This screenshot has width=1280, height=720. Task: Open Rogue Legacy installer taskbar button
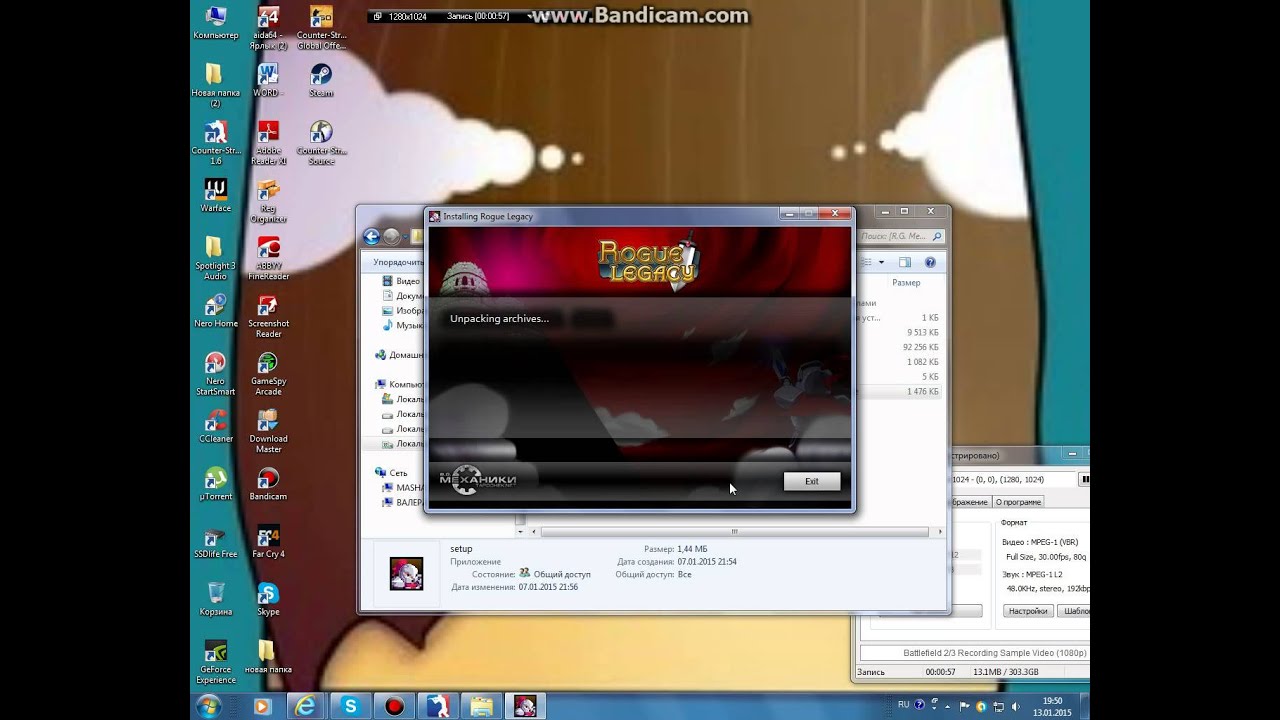(x=526, y=706)
